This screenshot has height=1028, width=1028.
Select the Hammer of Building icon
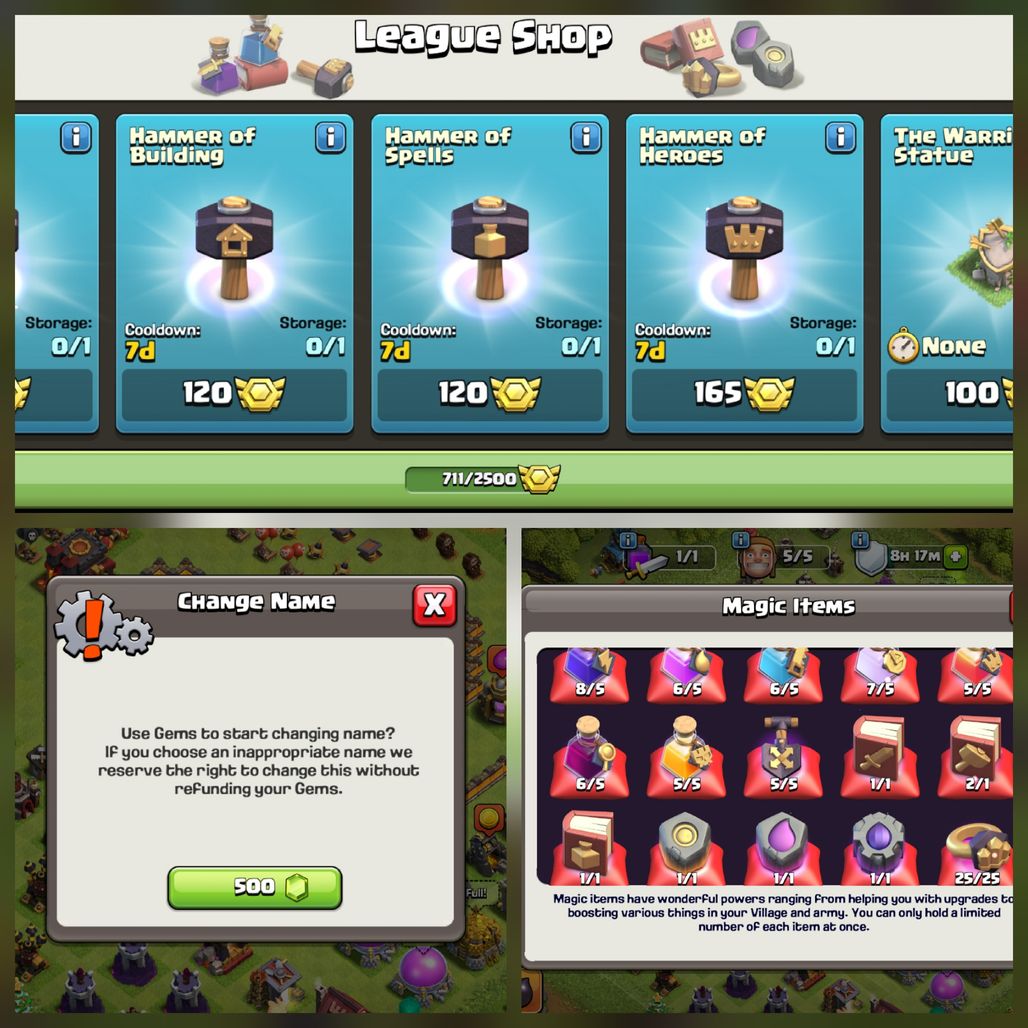234,247
